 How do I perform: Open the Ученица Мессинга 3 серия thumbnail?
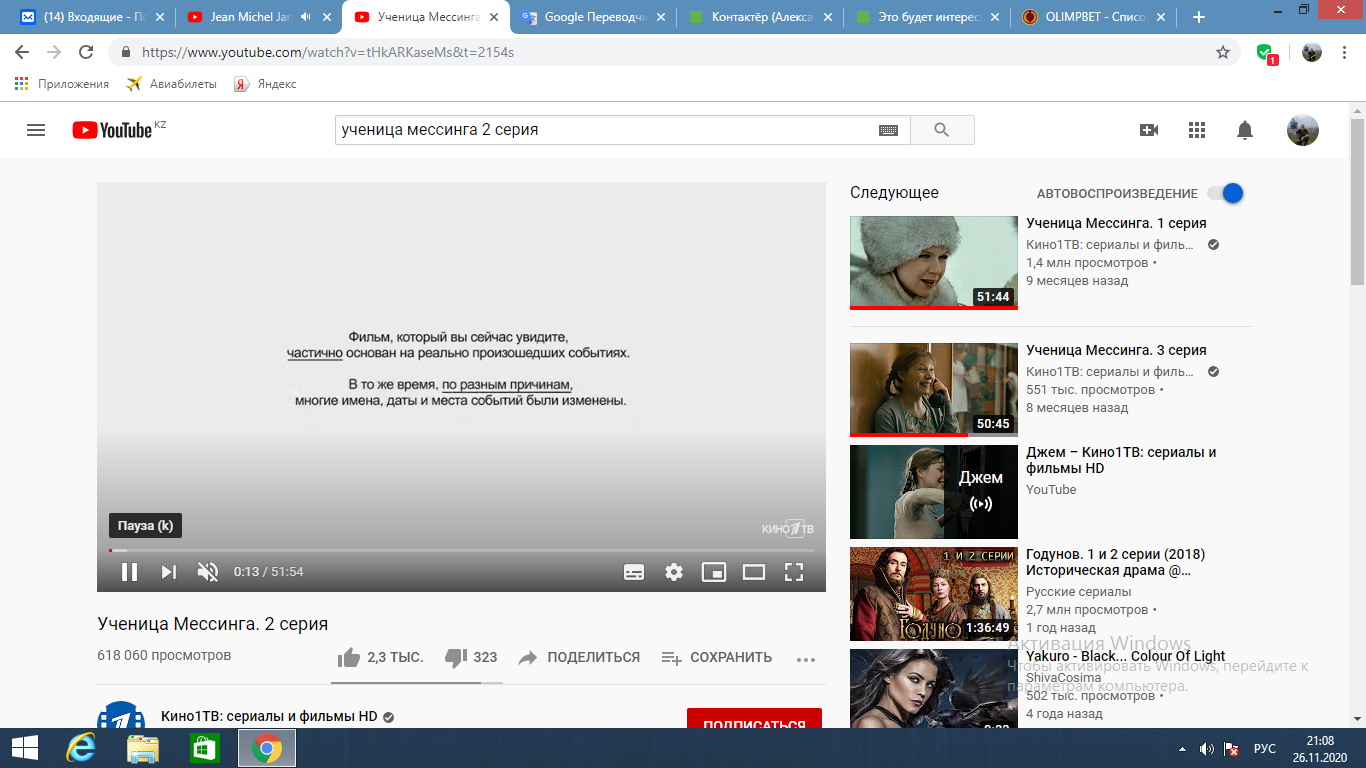click(934, 390)
